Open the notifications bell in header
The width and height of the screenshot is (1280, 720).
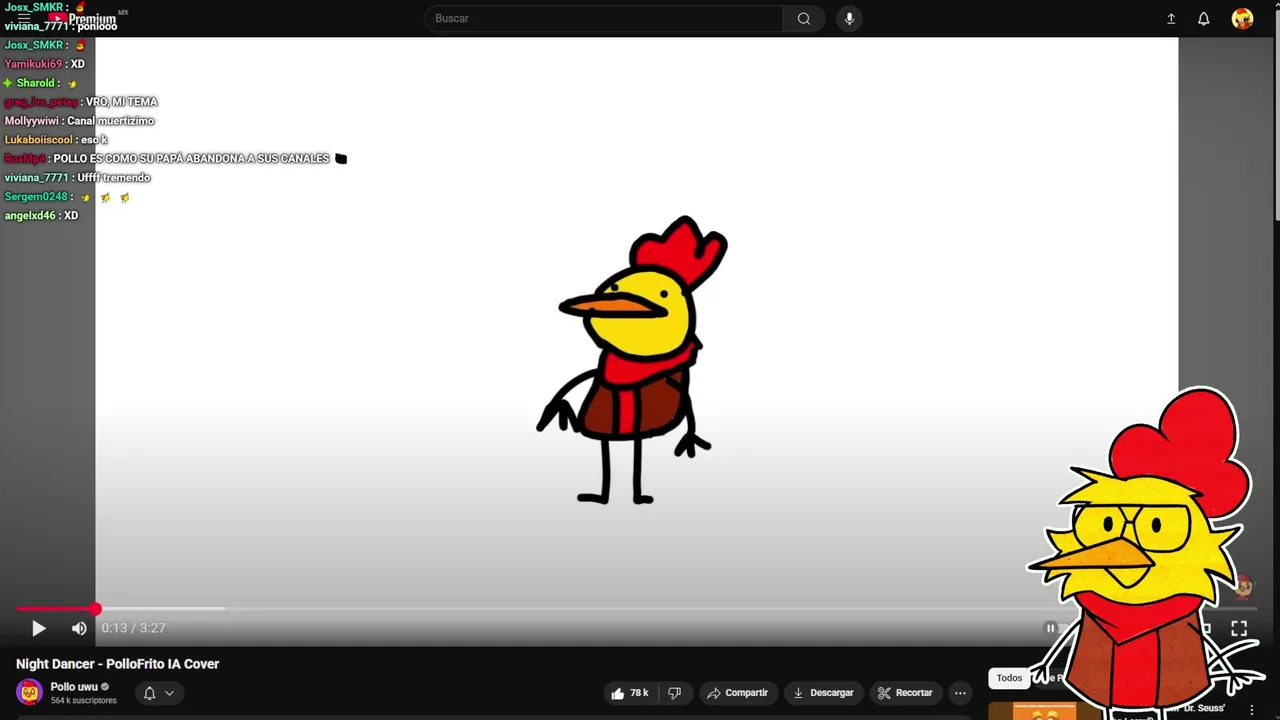(1204, 18)
